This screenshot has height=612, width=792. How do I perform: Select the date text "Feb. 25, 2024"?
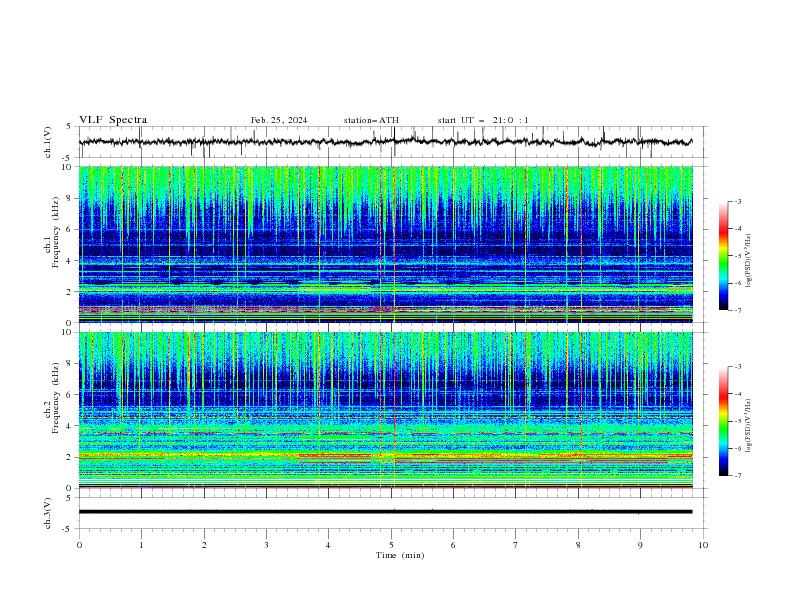pyautogui.click(x=279, y=120)
